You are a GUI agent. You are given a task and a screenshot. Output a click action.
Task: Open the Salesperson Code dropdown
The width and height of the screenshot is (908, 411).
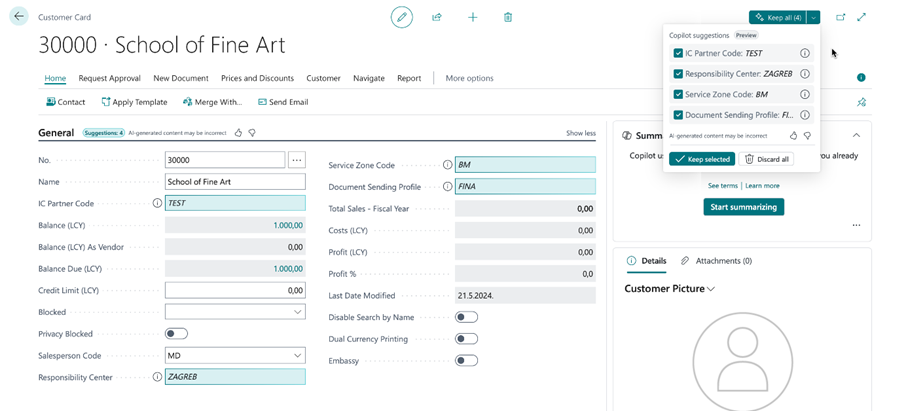[298, 355]
